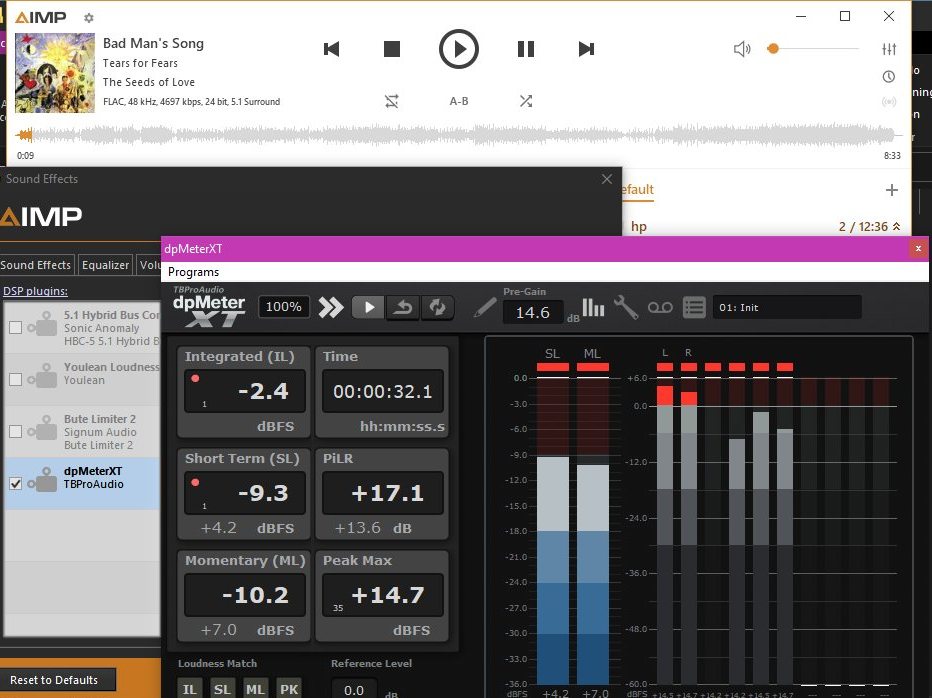
Task: Collapse the hp playlist group arrow
Action: tap(896, 227)
